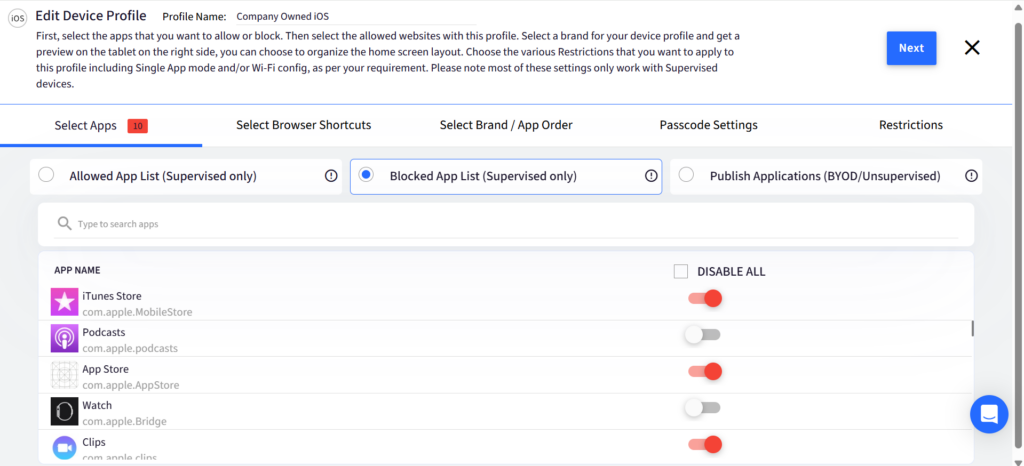Click the Clips camera icon
This screenshot has width=1024, height=466.
point(64,448)
